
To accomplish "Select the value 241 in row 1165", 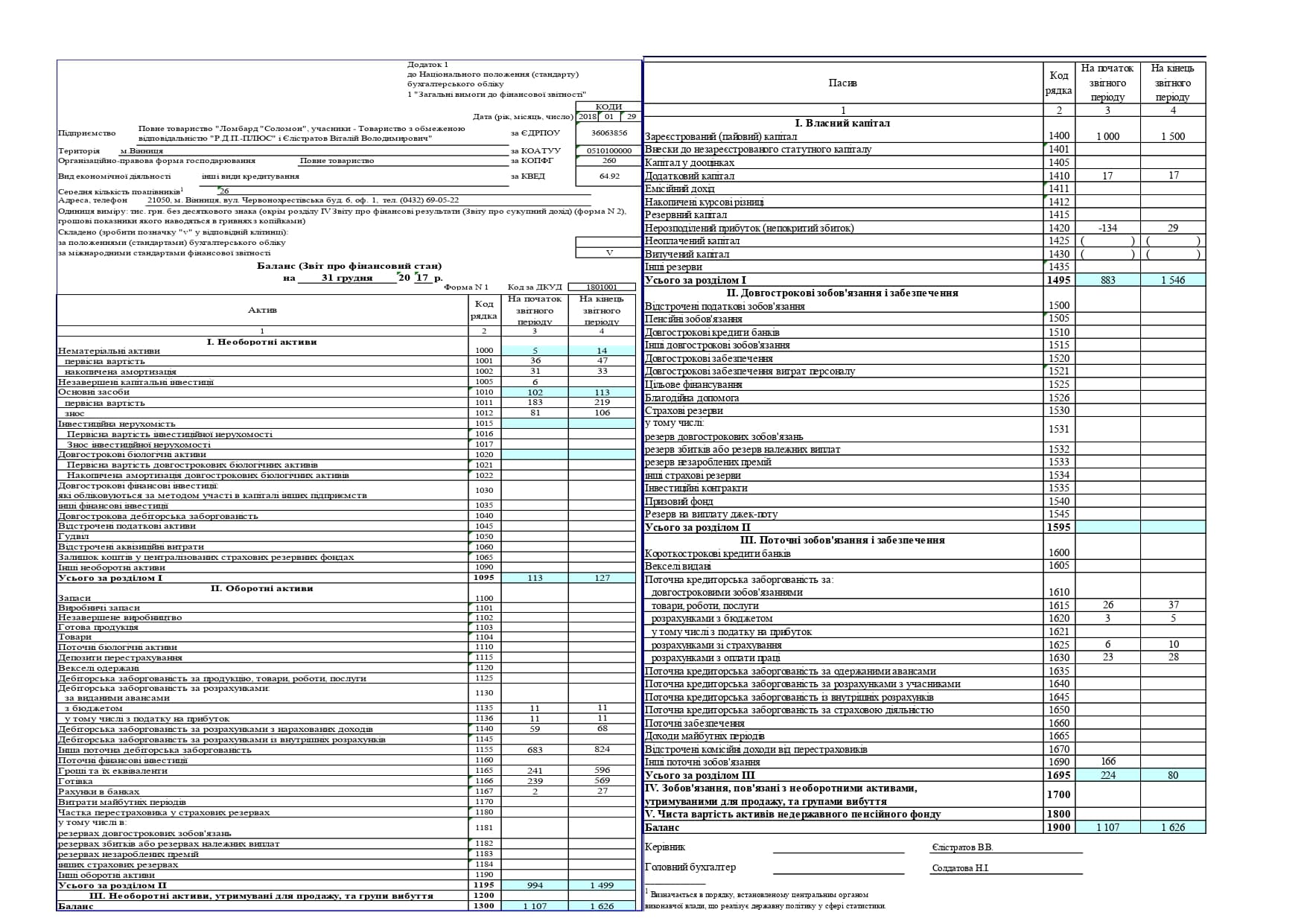I will (535, 771).
